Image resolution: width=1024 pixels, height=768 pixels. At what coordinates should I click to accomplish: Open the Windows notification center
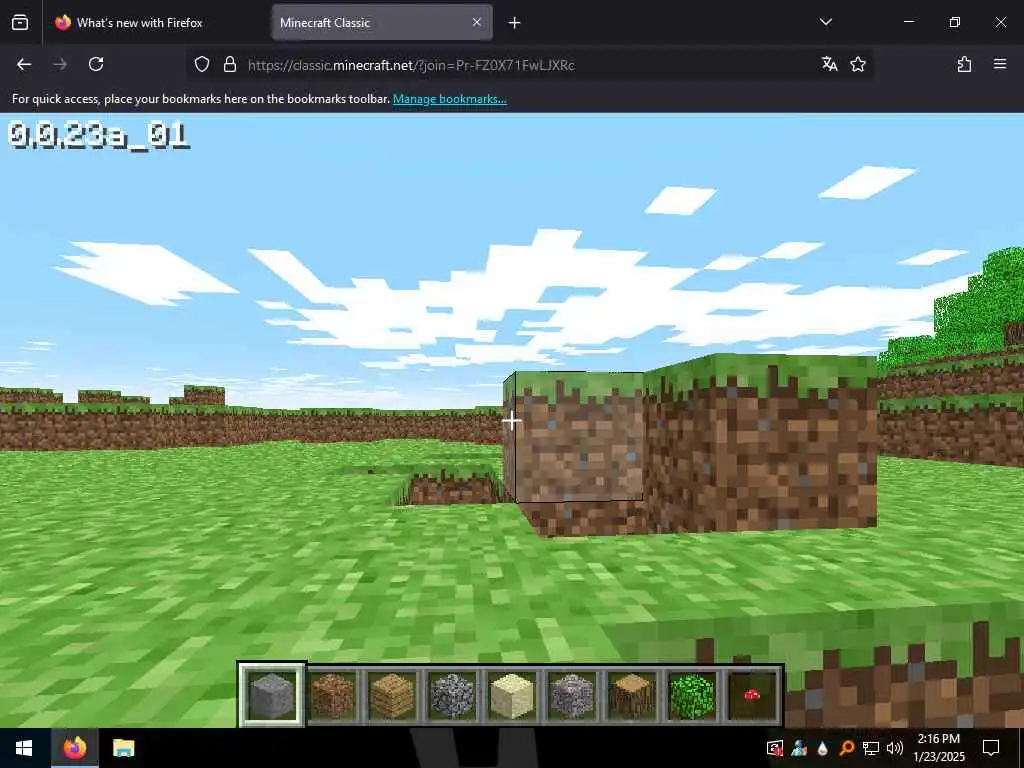coord(991,748)
